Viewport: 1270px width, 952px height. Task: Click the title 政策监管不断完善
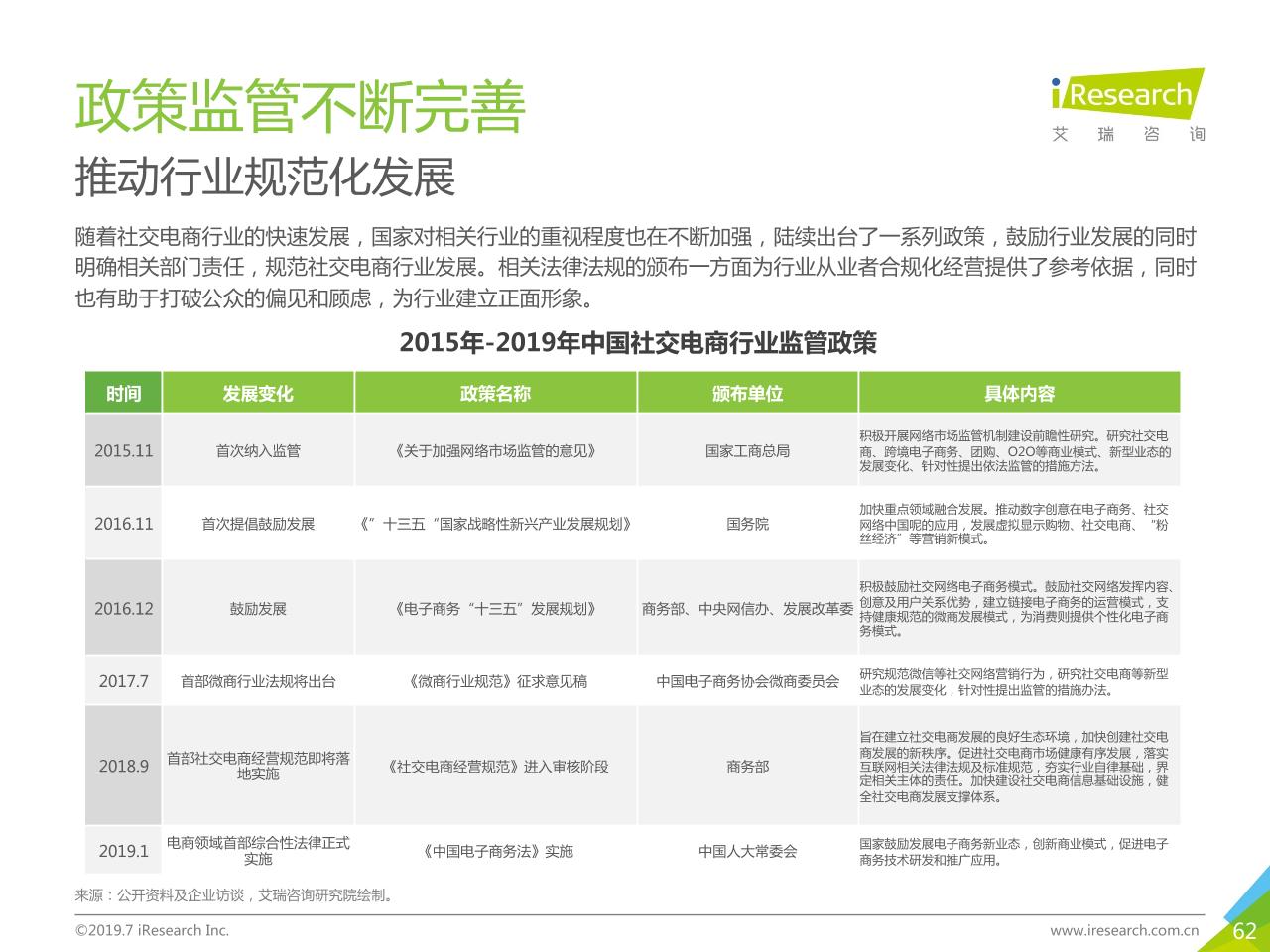coord(300,106)
